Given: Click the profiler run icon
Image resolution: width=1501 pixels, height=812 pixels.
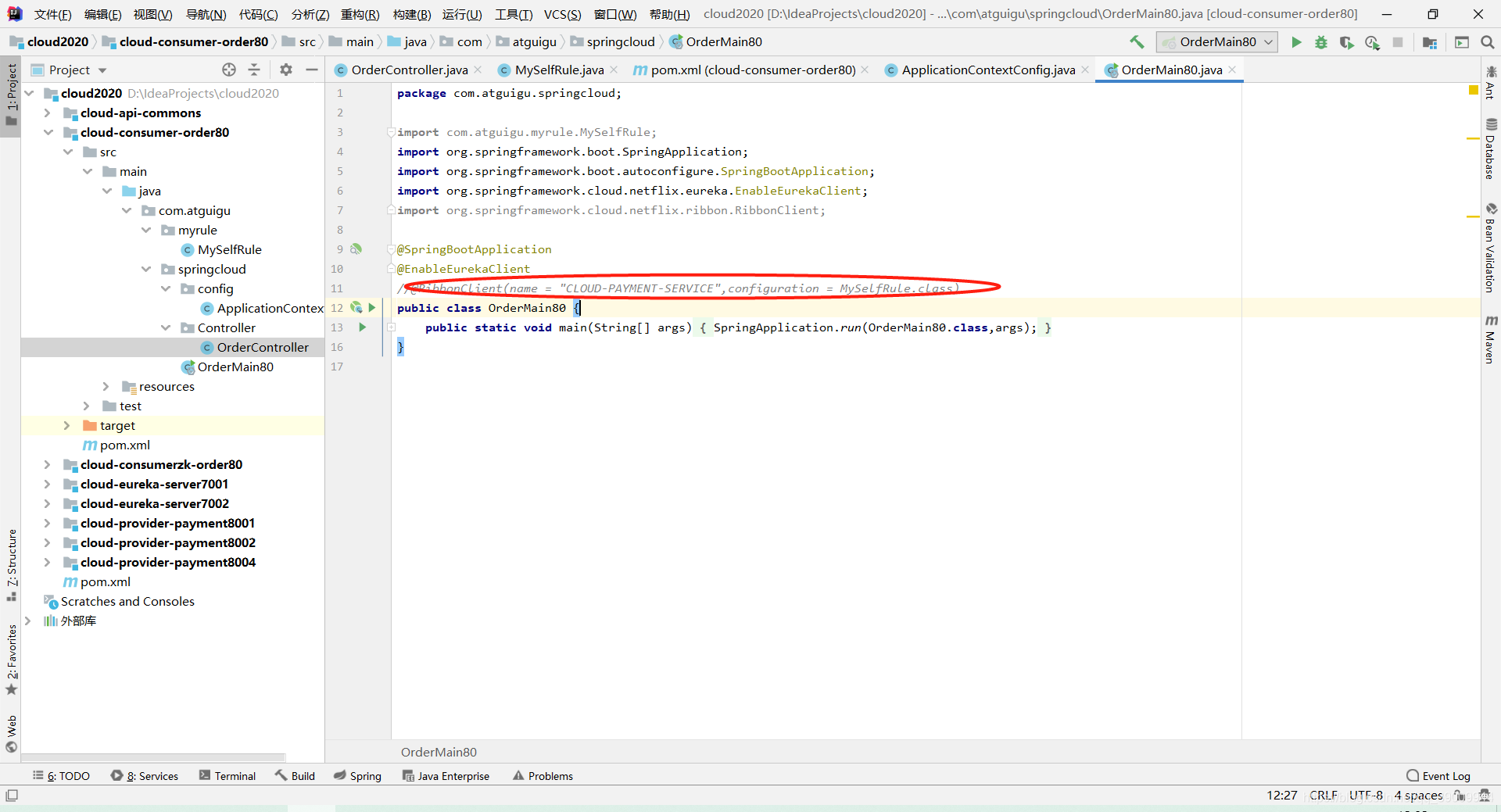Looking at the screenshot, I should pyautogui.click(x=1372, y=42).
